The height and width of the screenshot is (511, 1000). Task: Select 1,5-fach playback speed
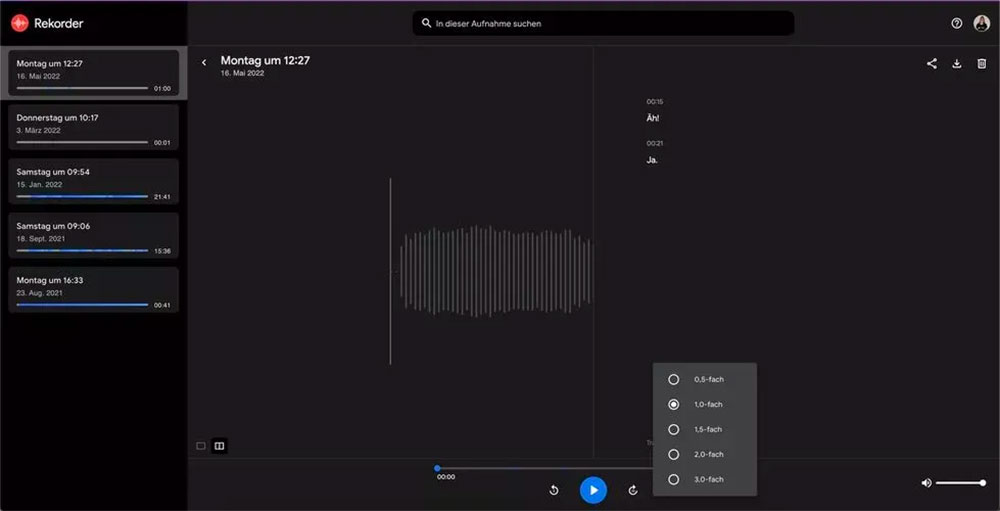click(x=705, y=429)
